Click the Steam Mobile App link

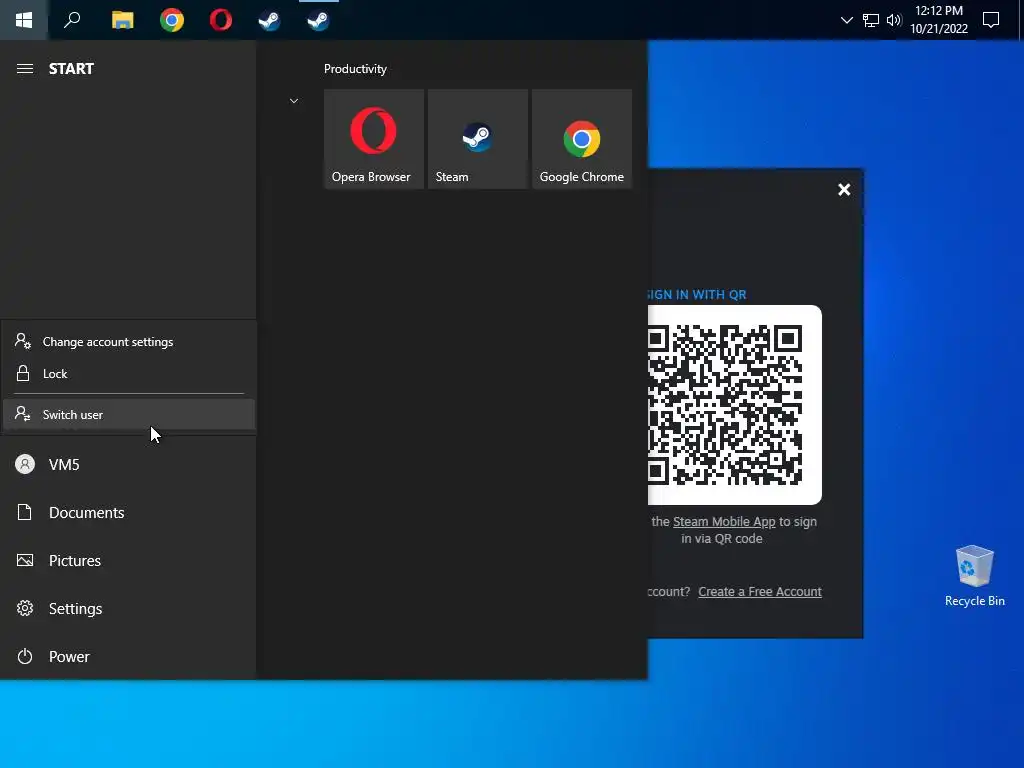(724, 522)
